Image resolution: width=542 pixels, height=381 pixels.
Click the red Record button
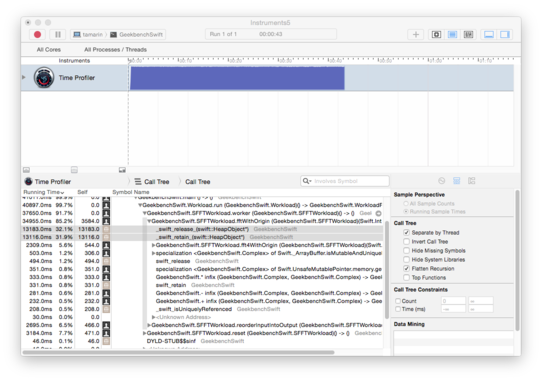click(37, 34)
